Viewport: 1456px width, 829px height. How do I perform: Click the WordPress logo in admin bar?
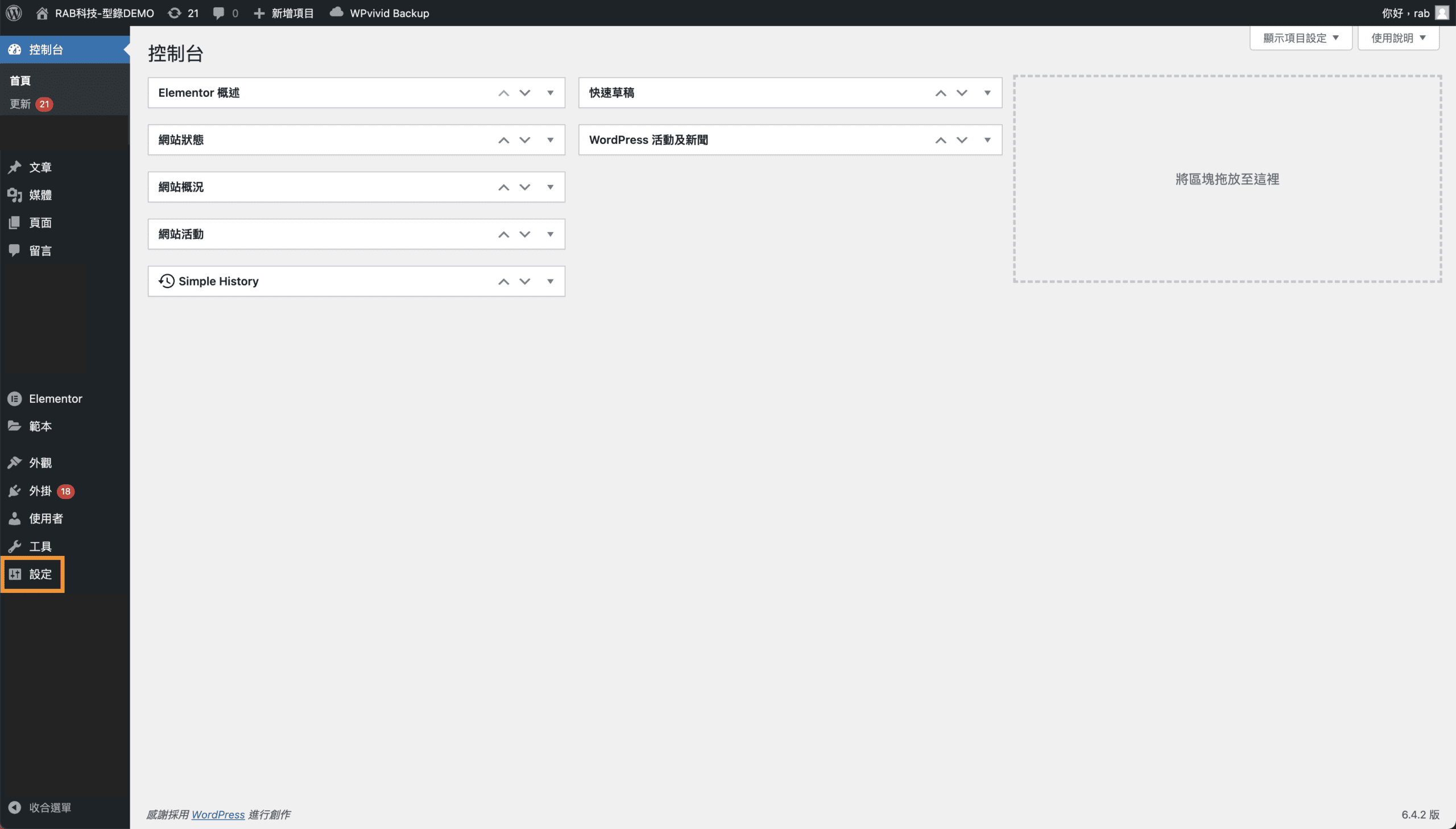click(x=14, y=13)
